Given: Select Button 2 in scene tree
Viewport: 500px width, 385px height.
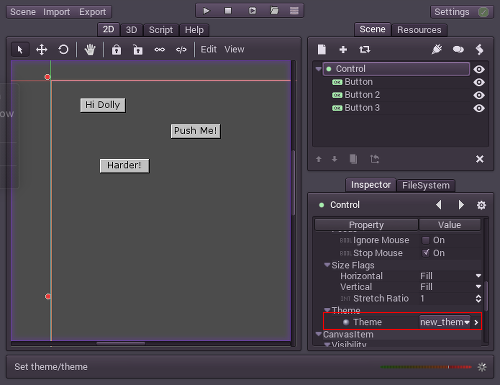Looking at the screenshot, I should [x=362, y=95].
